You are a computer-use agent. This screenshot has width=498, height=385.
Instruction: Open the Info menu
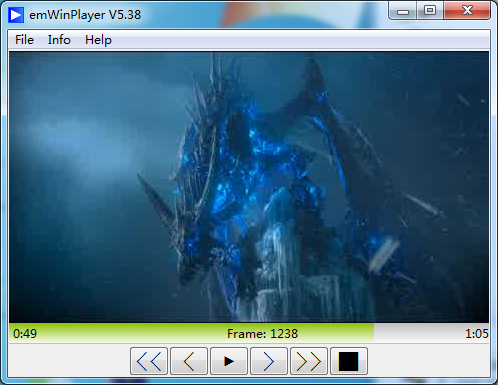point(59,40)
